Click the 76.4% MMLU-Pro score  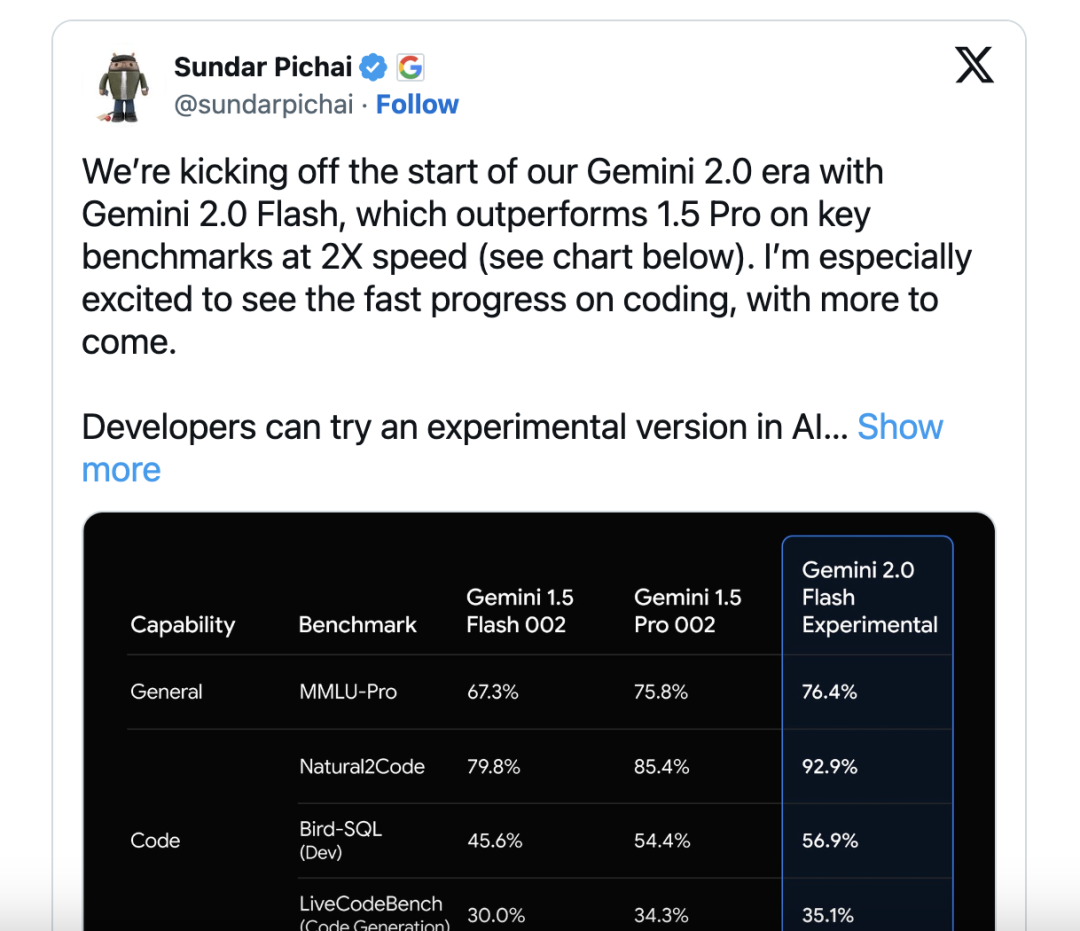click(829, 692)
